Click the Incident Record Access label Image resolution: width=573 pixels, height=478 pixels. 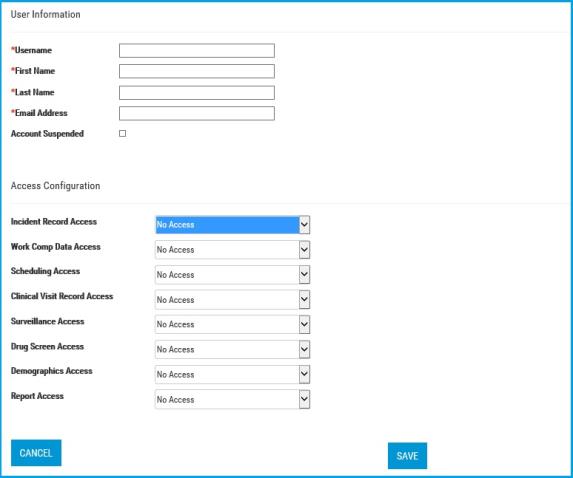(54, 221)
